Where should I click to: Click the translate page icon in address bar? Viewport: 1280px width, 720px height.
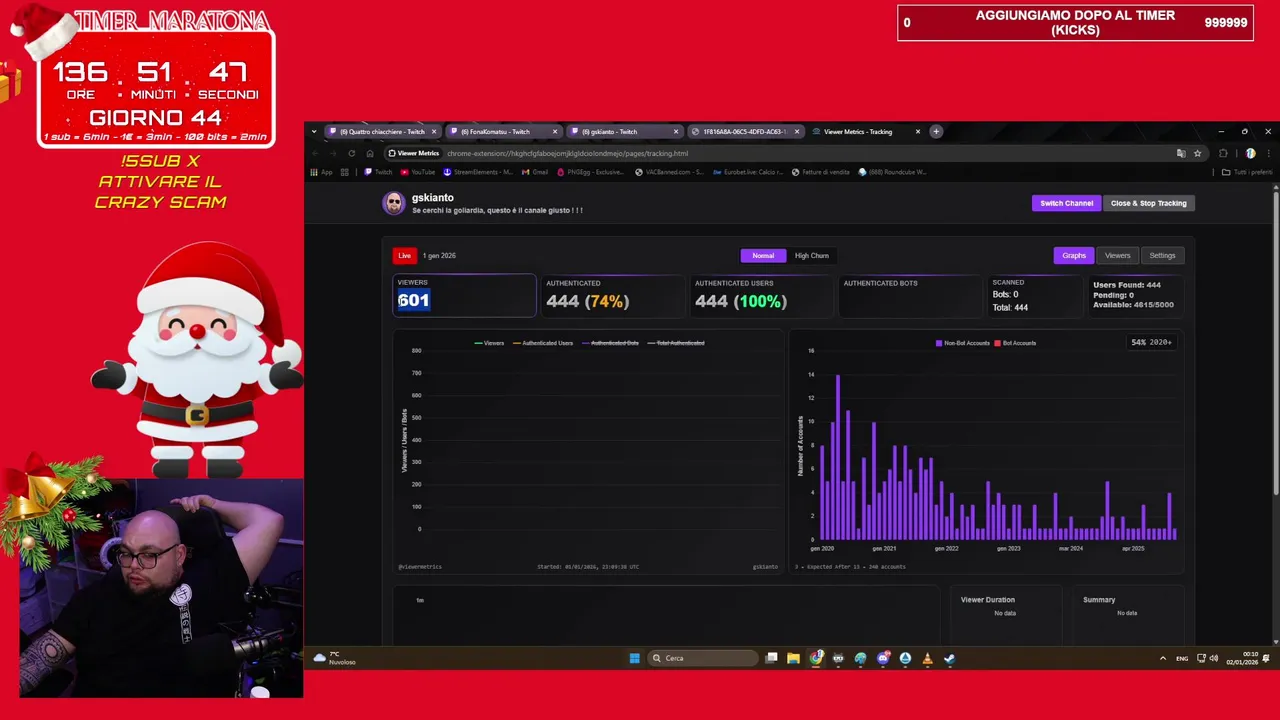(1181, 153)
